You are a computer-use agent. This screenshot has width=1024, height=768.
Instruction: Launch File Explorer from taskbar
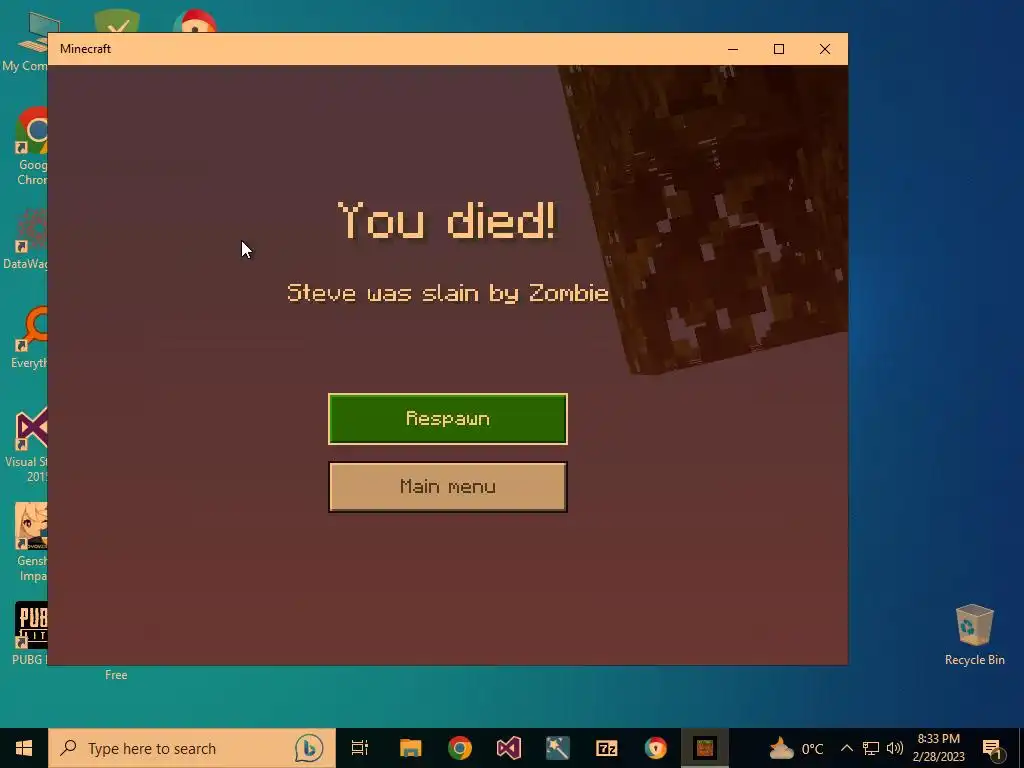tap(411, 748)
